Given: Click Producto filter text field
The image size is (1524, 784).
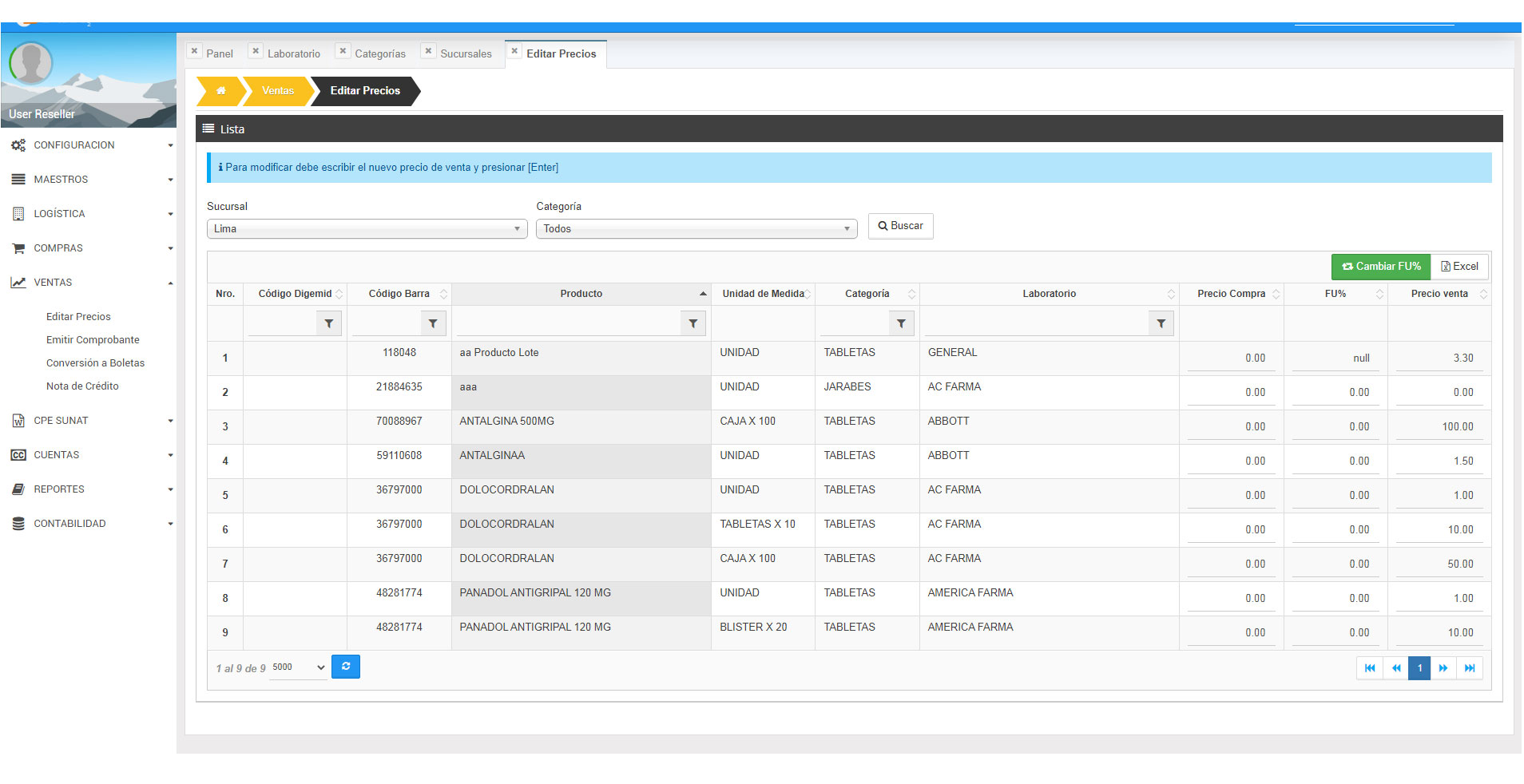Looking at the screenshot, I should (x=568, y=323).
